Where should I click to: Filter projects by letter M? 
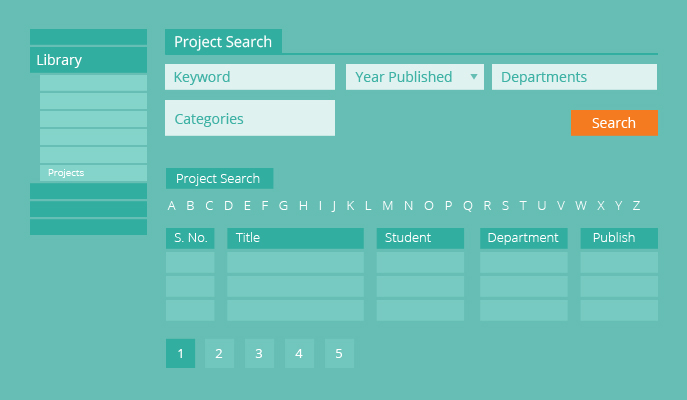[388, 206]
